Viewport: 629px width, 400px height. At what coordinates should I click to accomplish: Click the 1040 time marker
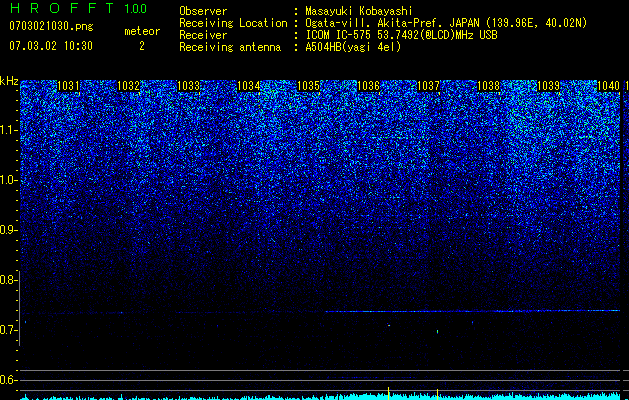tap(609, 86)
